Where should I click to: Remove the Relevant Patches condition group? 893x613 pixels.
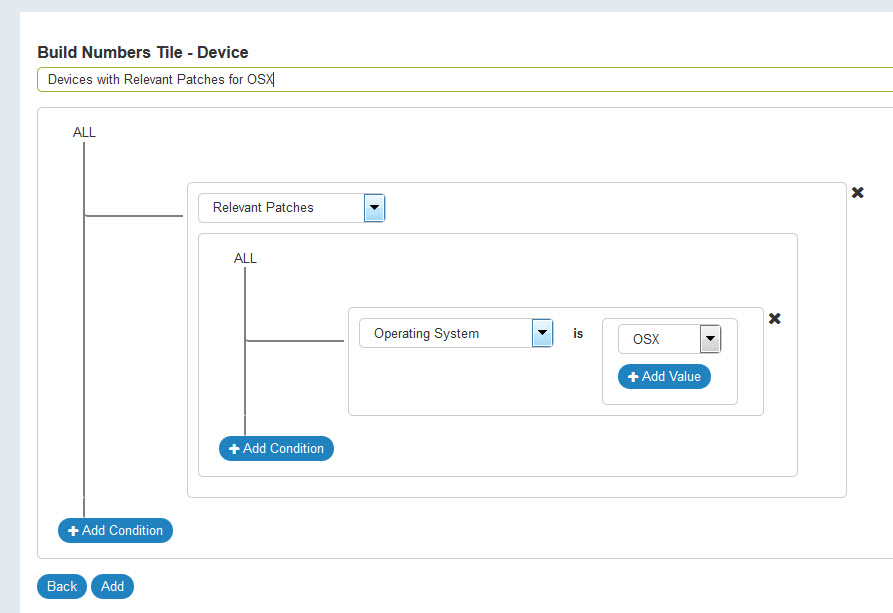pyautogui.click(x=857, y=193)
